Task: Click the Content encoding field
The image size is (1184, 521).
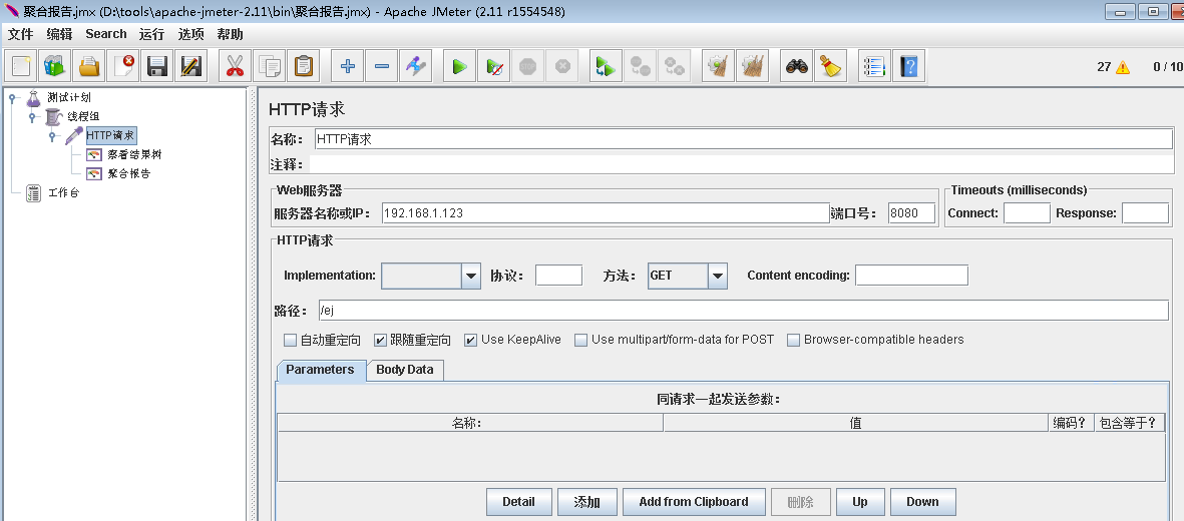Action: pos(911,276)
